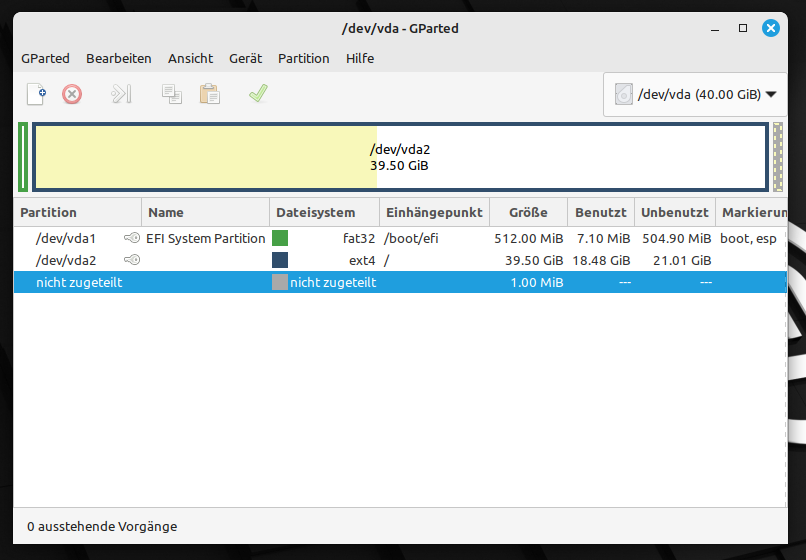806x560 pixels.
Task: Open the Partition menu
Action: pyautogui.click(x=304, y=59)
